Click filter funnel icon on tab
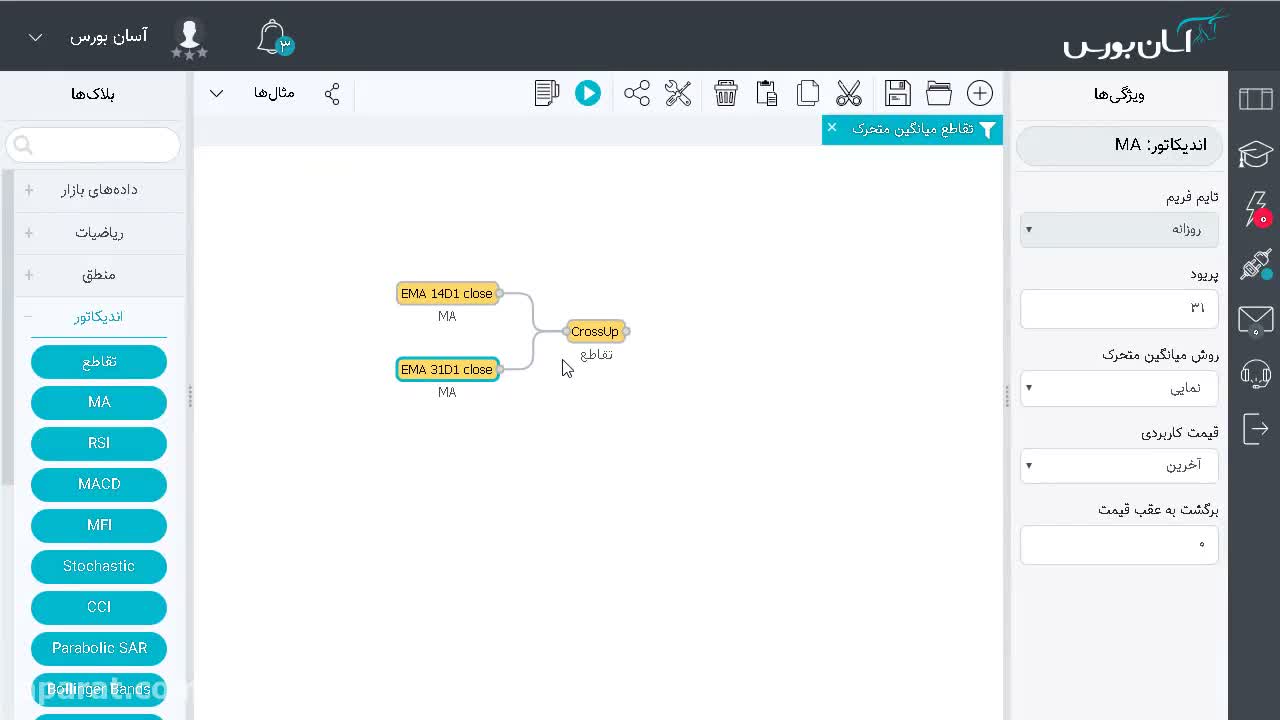This screenshot has height=720, width=1280. point(987,129)
